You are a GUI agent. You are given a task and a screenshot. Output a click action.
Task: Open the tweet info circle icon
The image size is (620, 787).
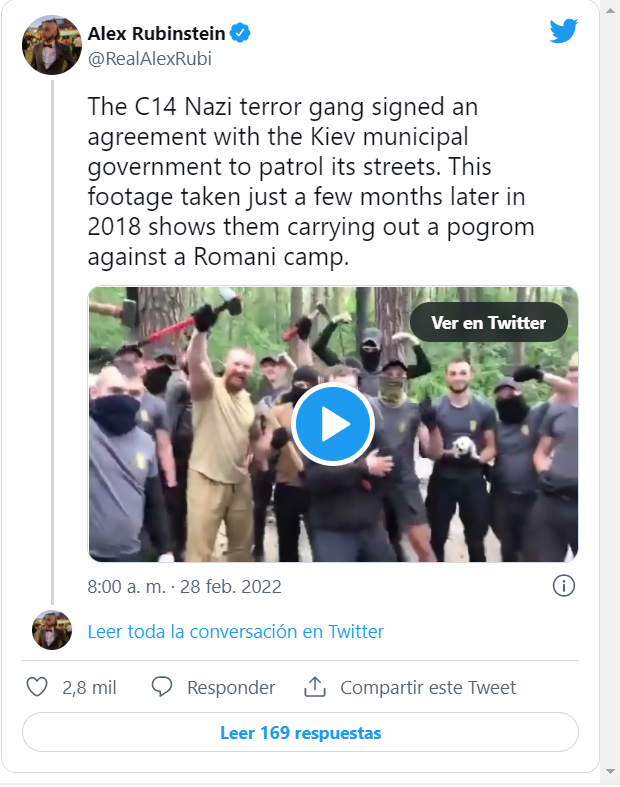coord(564,586)
